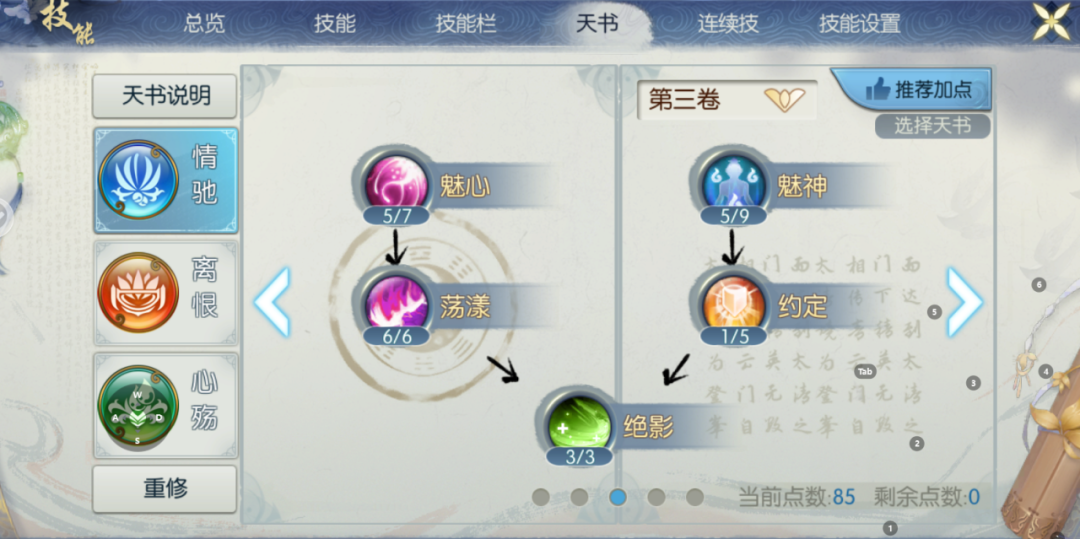Image resolution: width=1080 pixels, height=539 pixels.
Task: Open the 第三卷 volume dropdown
Action: pos(727,101)
